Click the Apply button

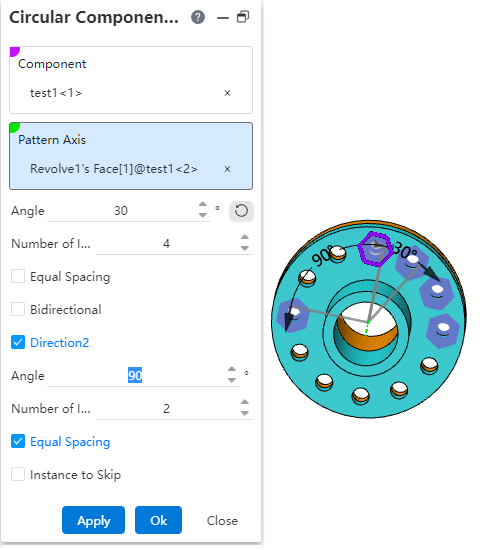tap(93, 520)
